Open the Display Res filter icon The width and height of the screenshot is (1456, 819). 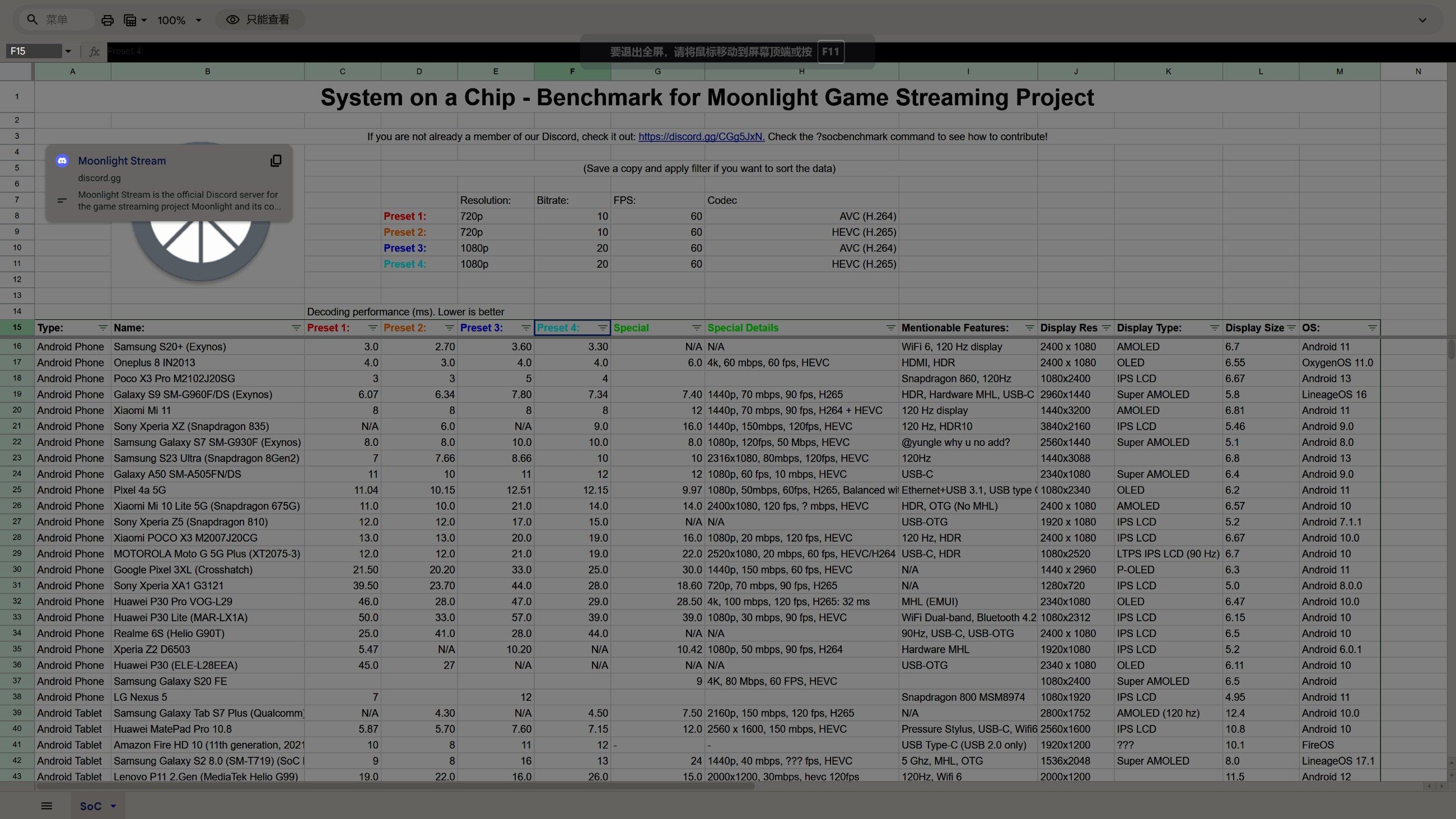click(x=1106, y=328)
